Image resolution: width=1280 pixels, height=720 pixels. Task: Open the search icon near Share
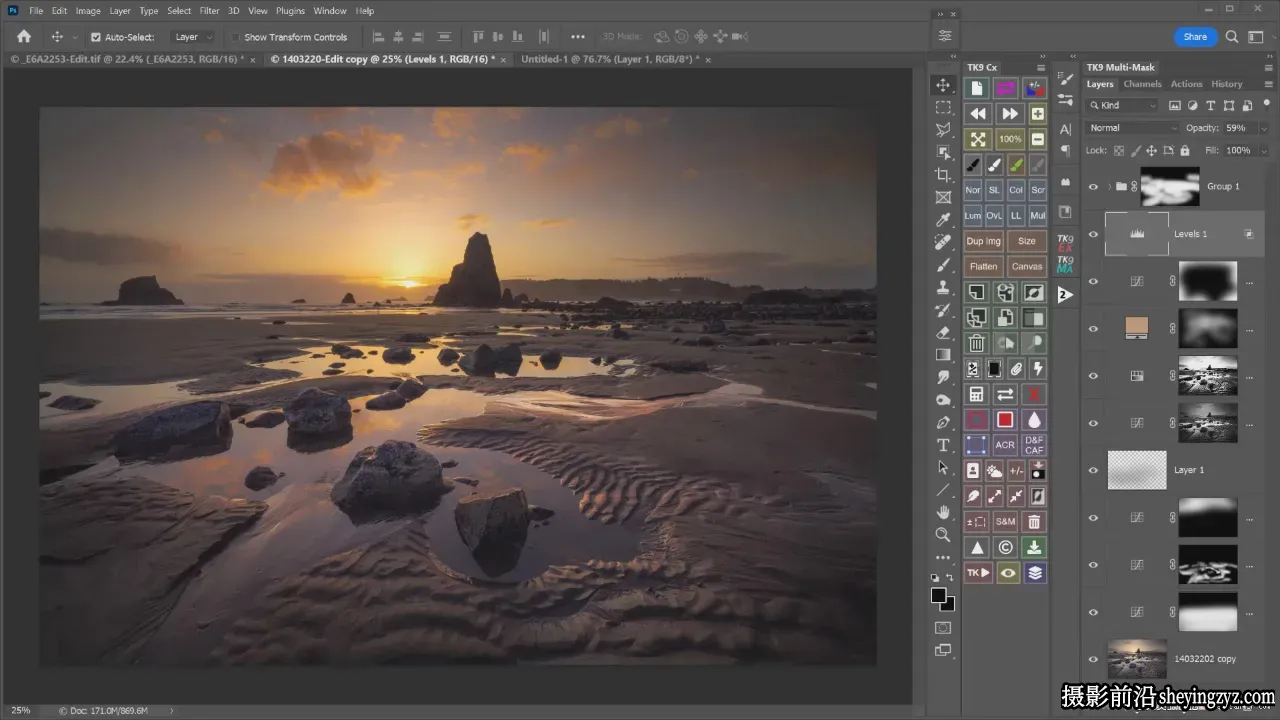(x=1231, y=37)
